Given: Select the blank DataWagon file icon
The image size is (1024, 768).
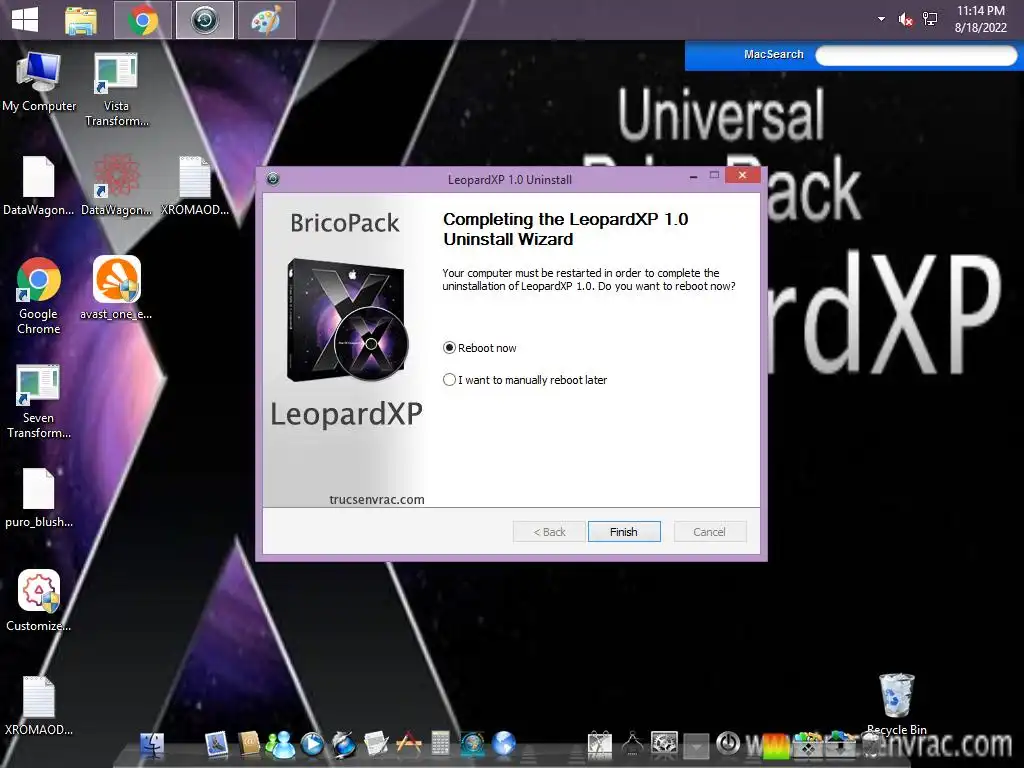Looking at the screenshot, I should click(x=39, y=185).
